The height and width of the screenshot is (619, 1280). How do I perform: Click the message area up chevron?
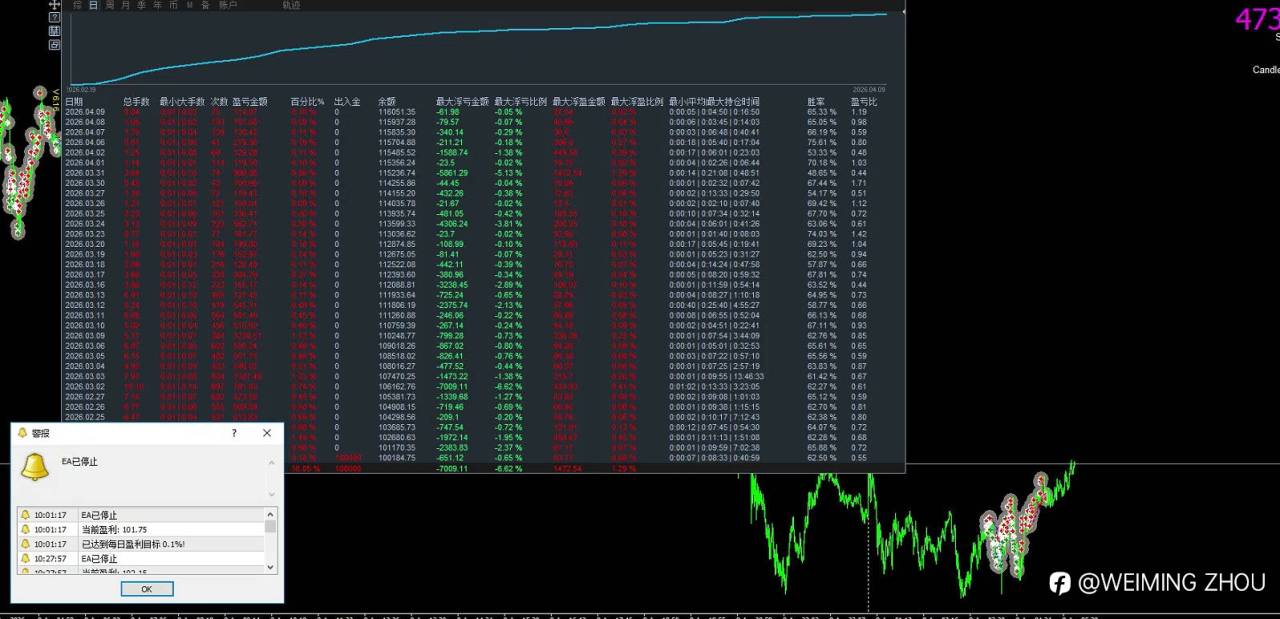click(271, 462)
